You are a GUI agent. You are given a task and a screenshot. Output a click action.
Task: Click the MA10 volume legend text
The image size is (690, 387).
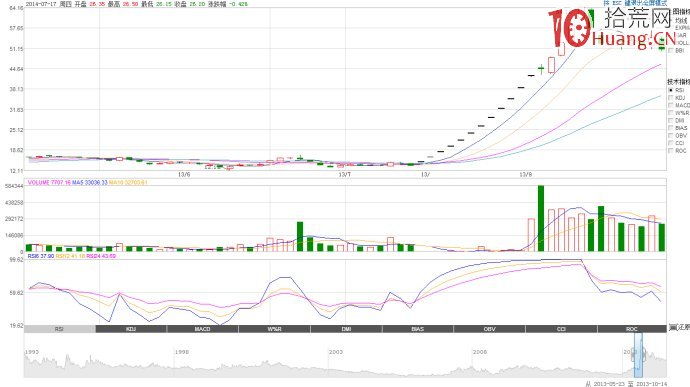tap(128, 182)
